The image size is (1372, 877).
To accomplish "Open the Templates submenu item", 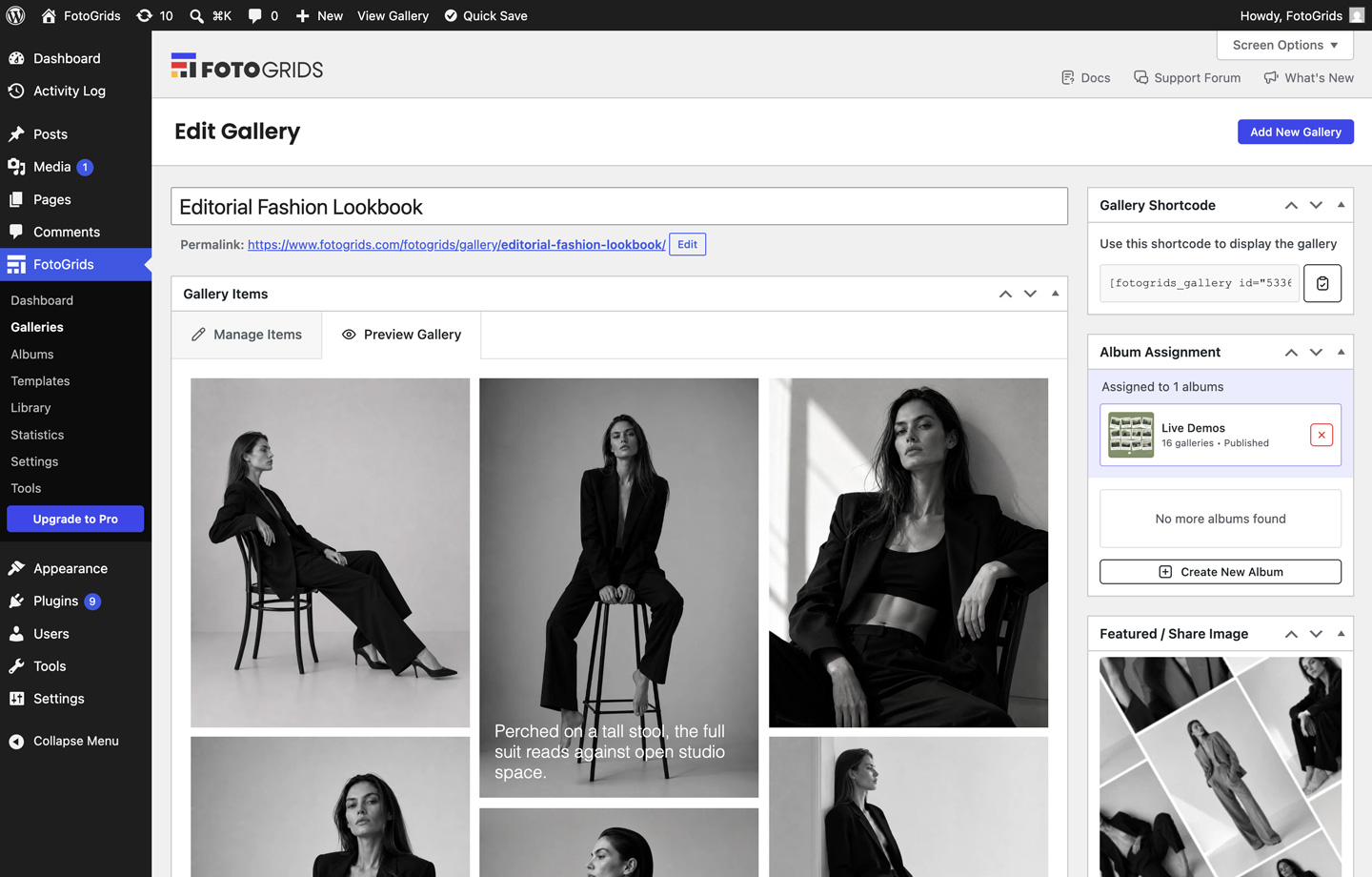I will point(40,380).
